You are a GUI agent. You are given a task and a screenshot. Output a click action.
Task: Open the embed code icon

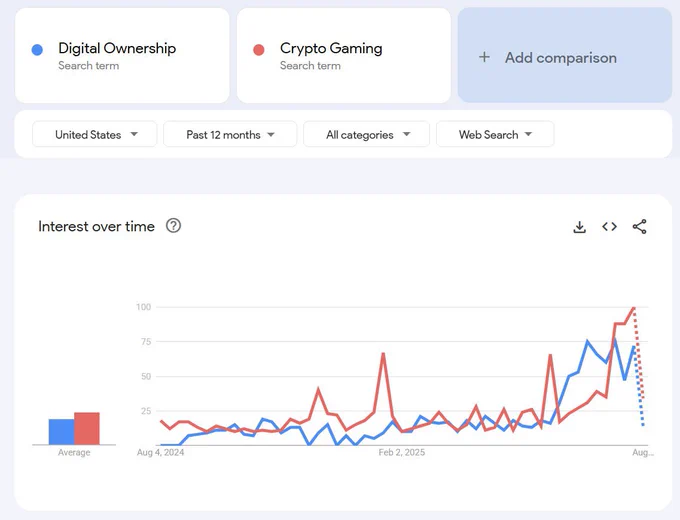pos(609,226)
